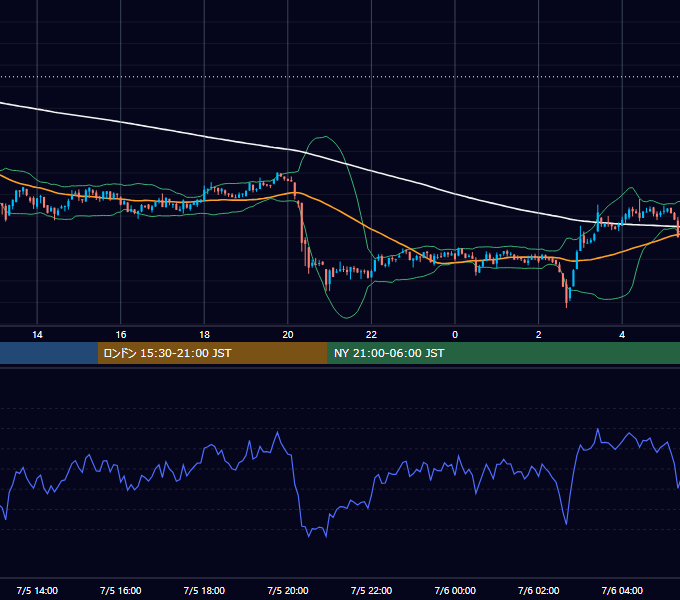
Task: Click the 7/6 00:00 time label
Action: click(x=455, y=591)
